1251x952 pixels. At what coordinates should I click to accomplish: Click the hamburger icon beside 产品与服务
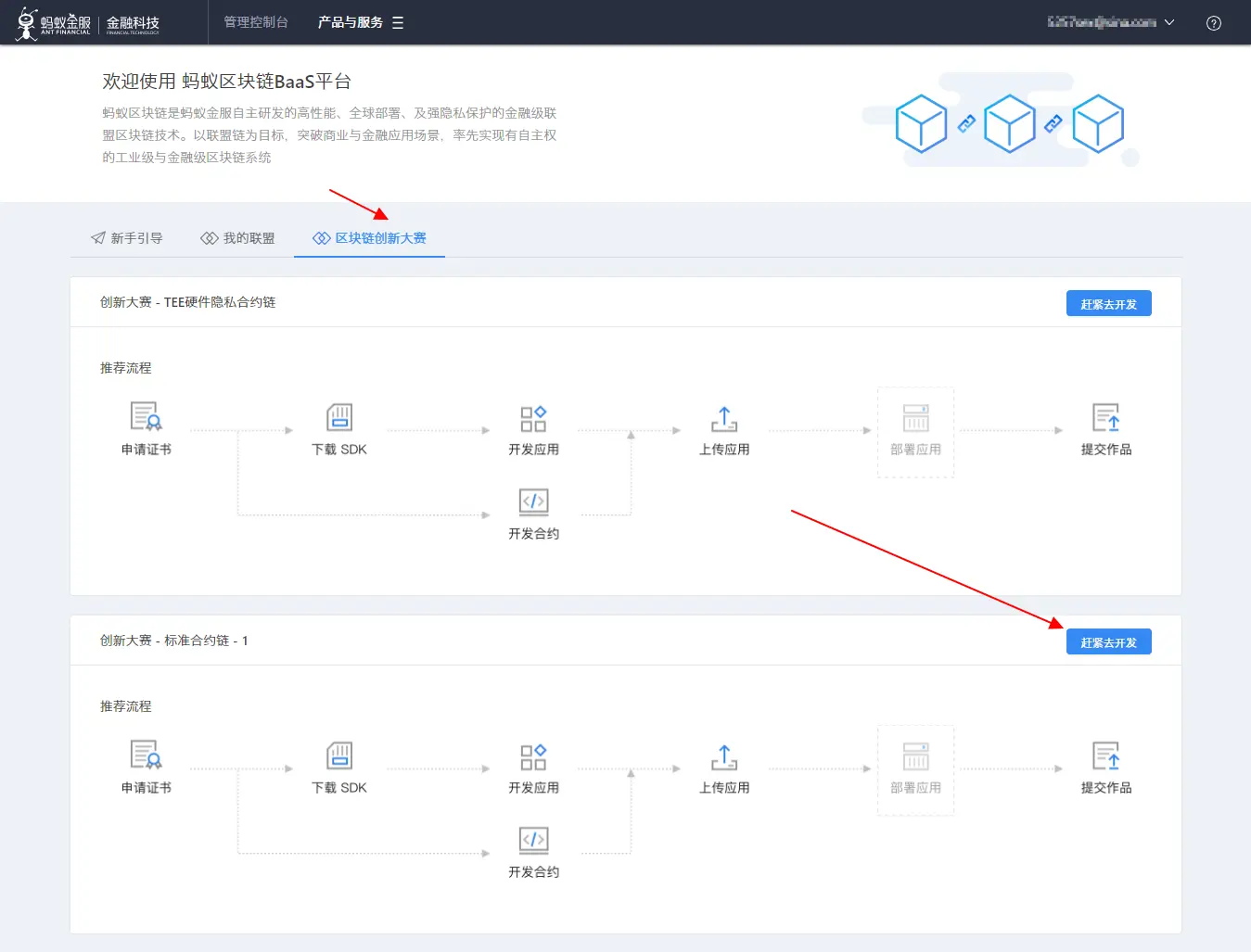tap(398, 23)
